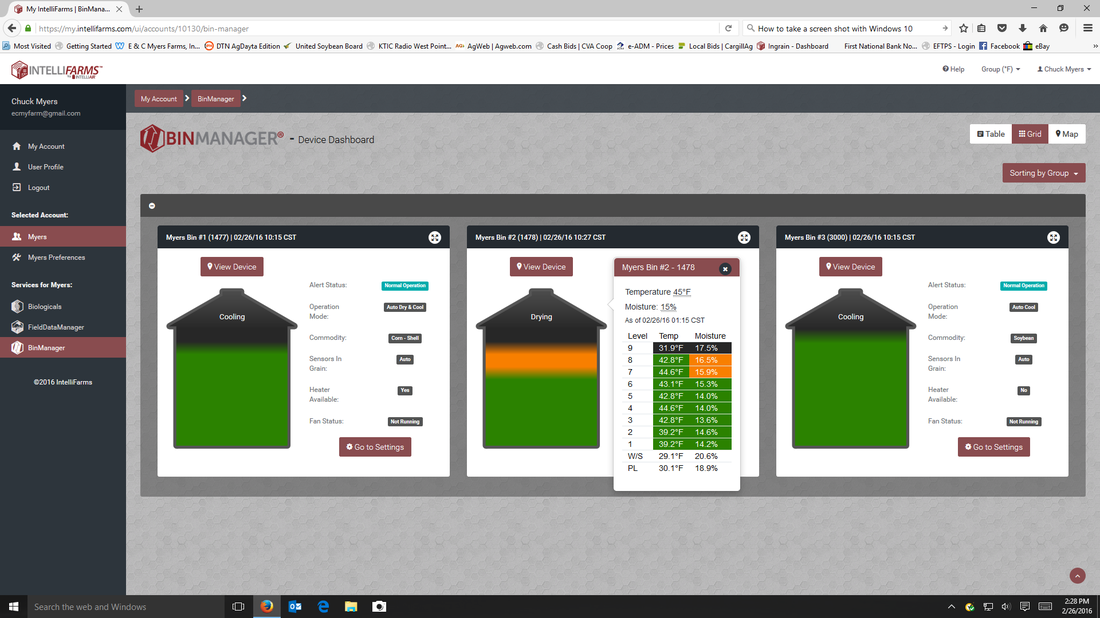Viewport: 1100px width, 618px height.
Task: Click Logout in the sidebar
Action: tap(39, 188)
